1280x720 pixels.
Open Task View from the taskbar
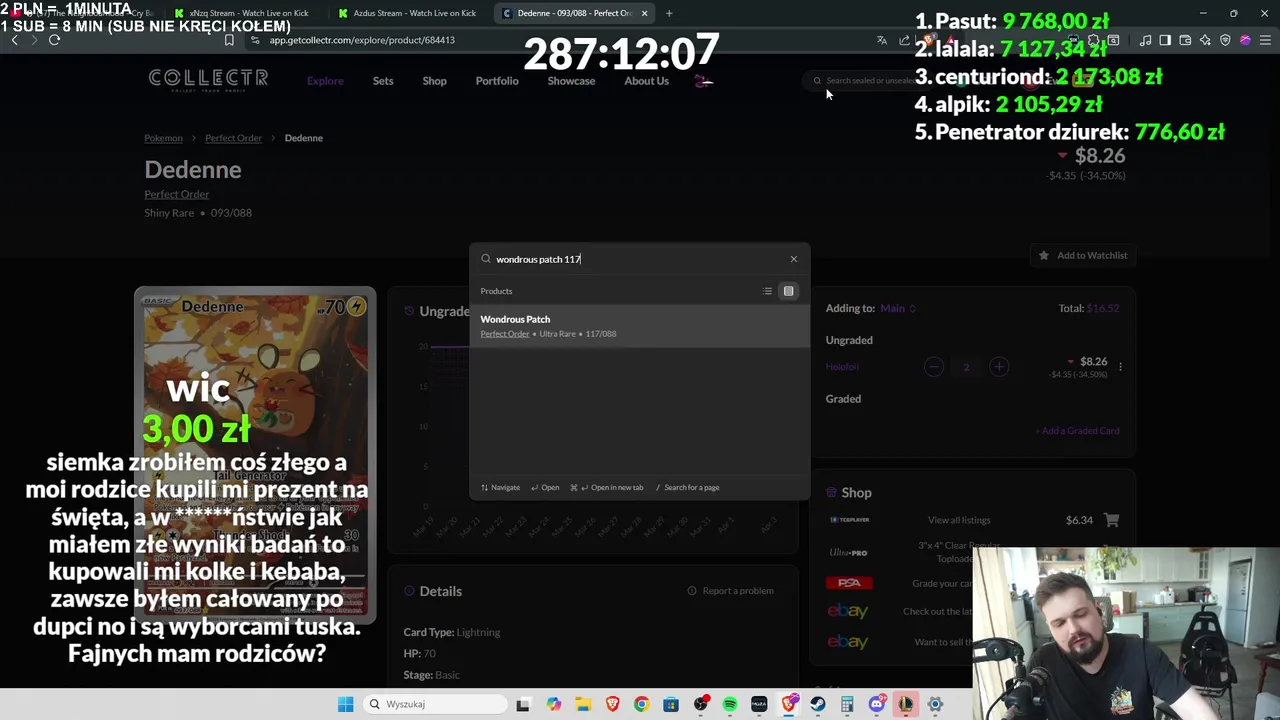[x=522, y=704]
